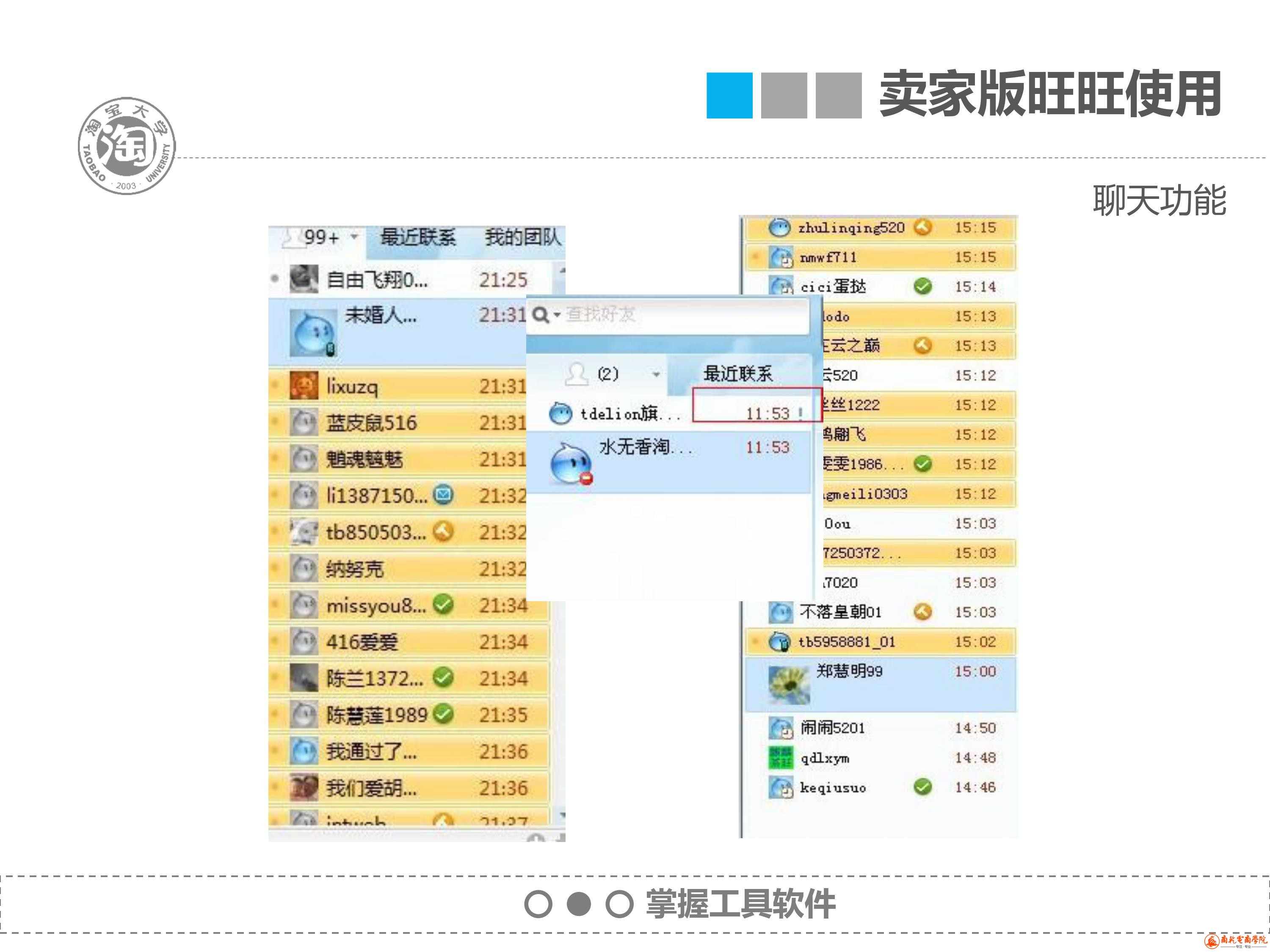Click the green picture avatar of qdlxym
Viewport: 1270px width, 952px height.
point(781,757)
